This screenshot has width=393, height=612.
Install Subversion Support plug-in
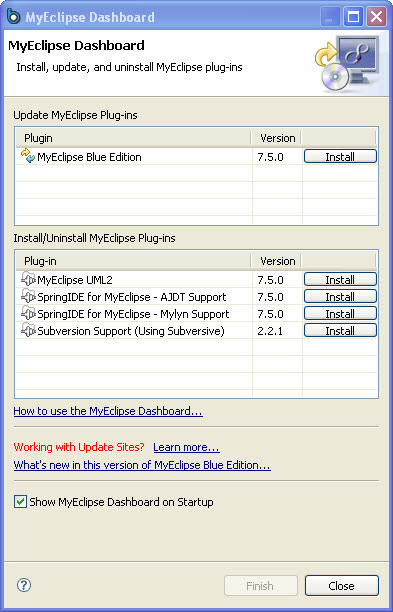(x=340, y=331)
